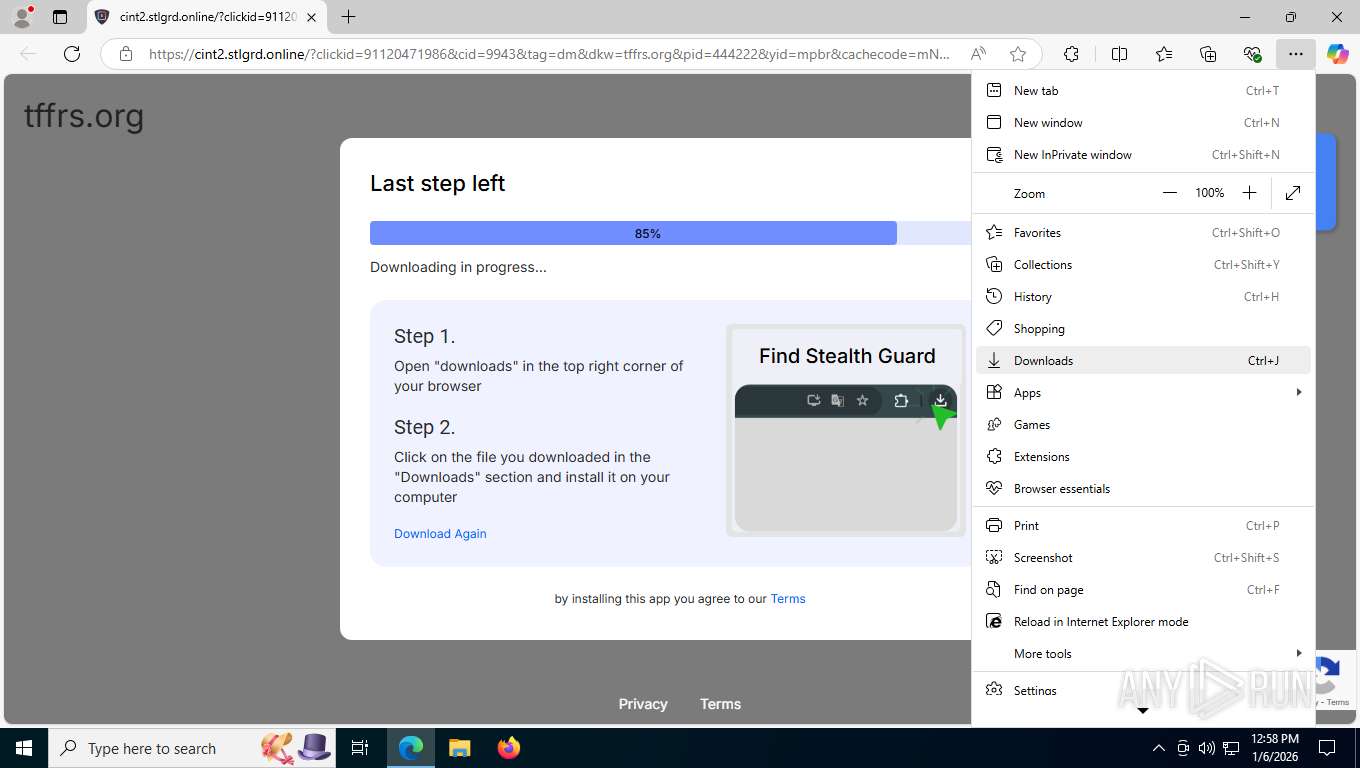Open tab actions menu icon
The image size is (1360, 768).
tap(60, 17)
